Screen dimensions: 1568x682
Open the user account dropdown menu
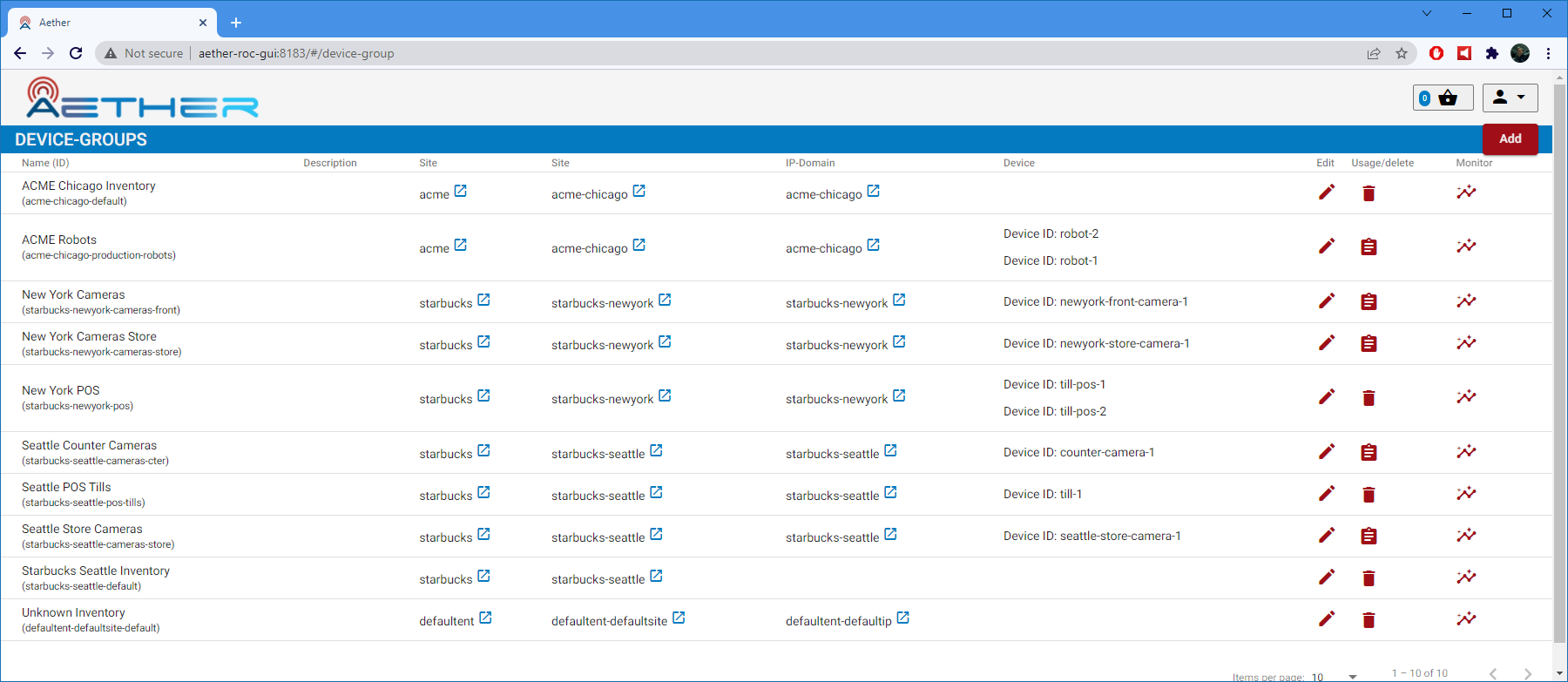pyautogui.click(x=1510, y=98)
